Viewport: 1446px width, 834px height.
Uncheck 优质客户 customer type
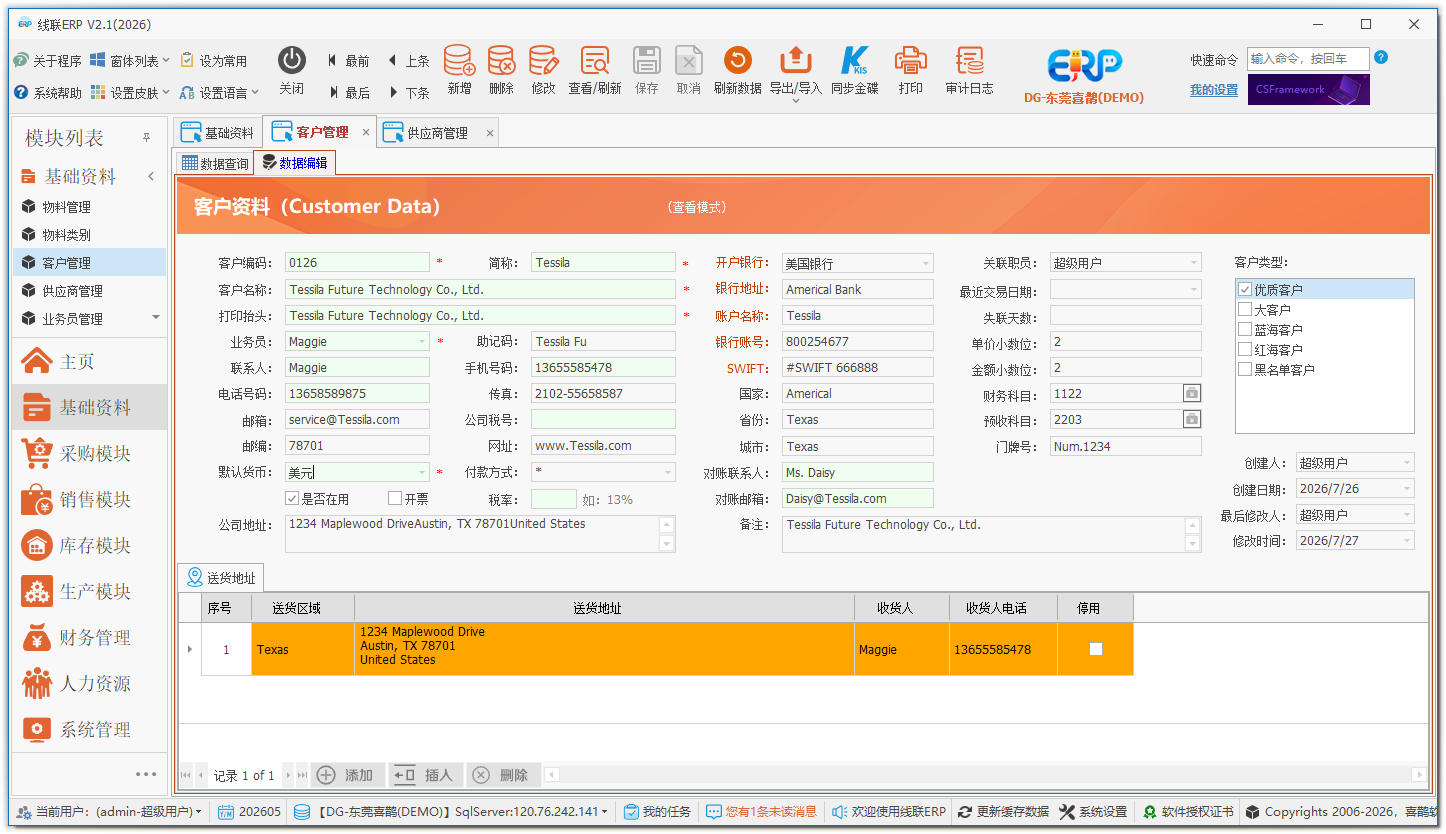click(x=1245, y=290)
